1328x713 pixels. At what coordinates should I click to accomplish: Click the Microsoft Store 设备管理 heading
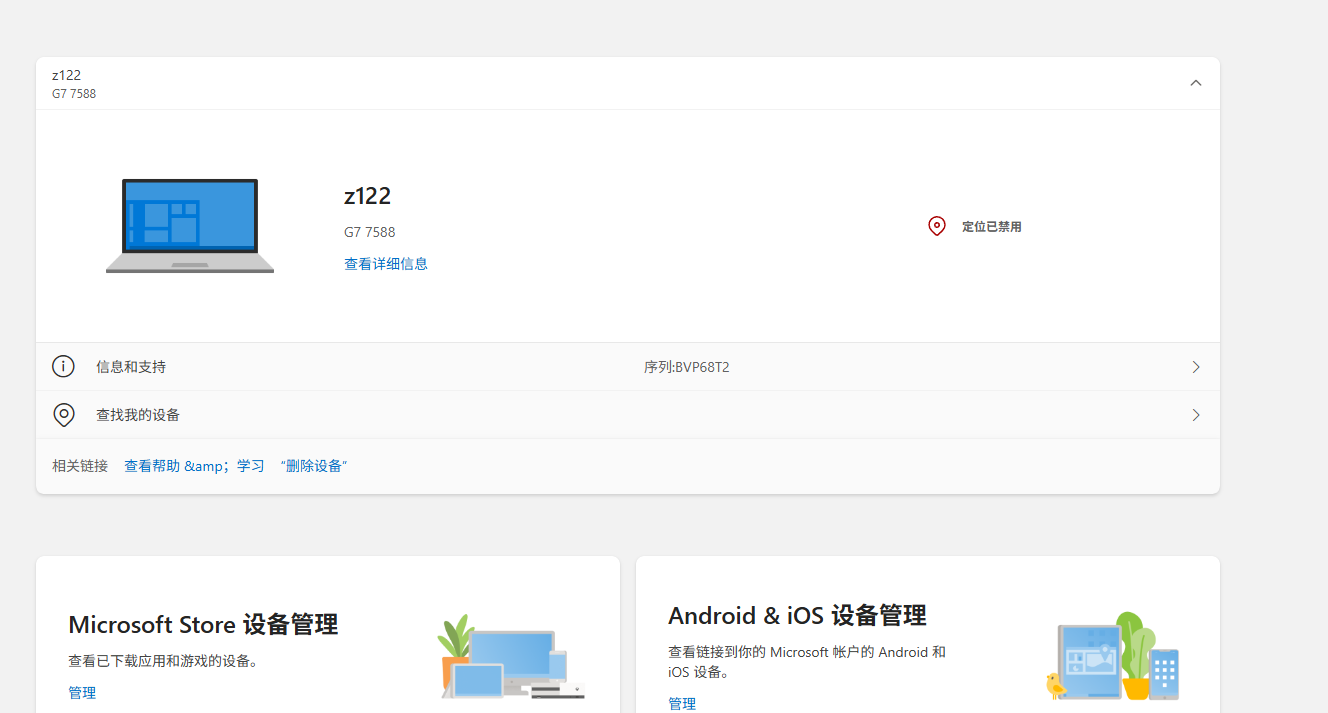click(x=203, y=625)
